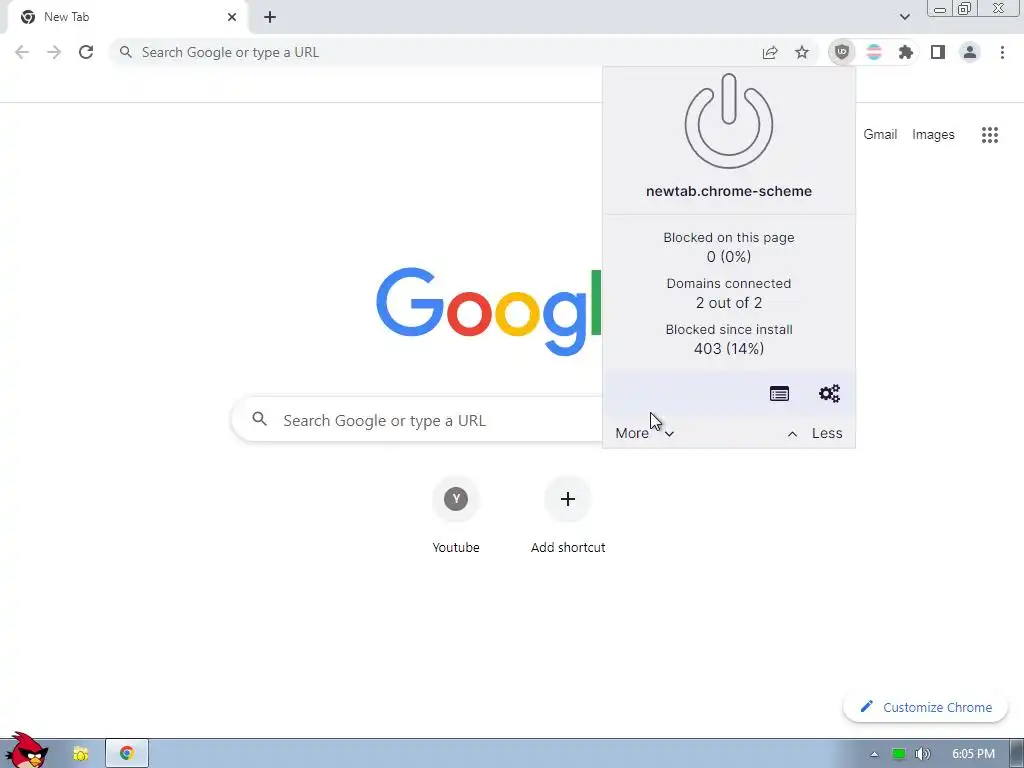Collapse the popup using Less
1024x768 pixels.
pos(815,433)
